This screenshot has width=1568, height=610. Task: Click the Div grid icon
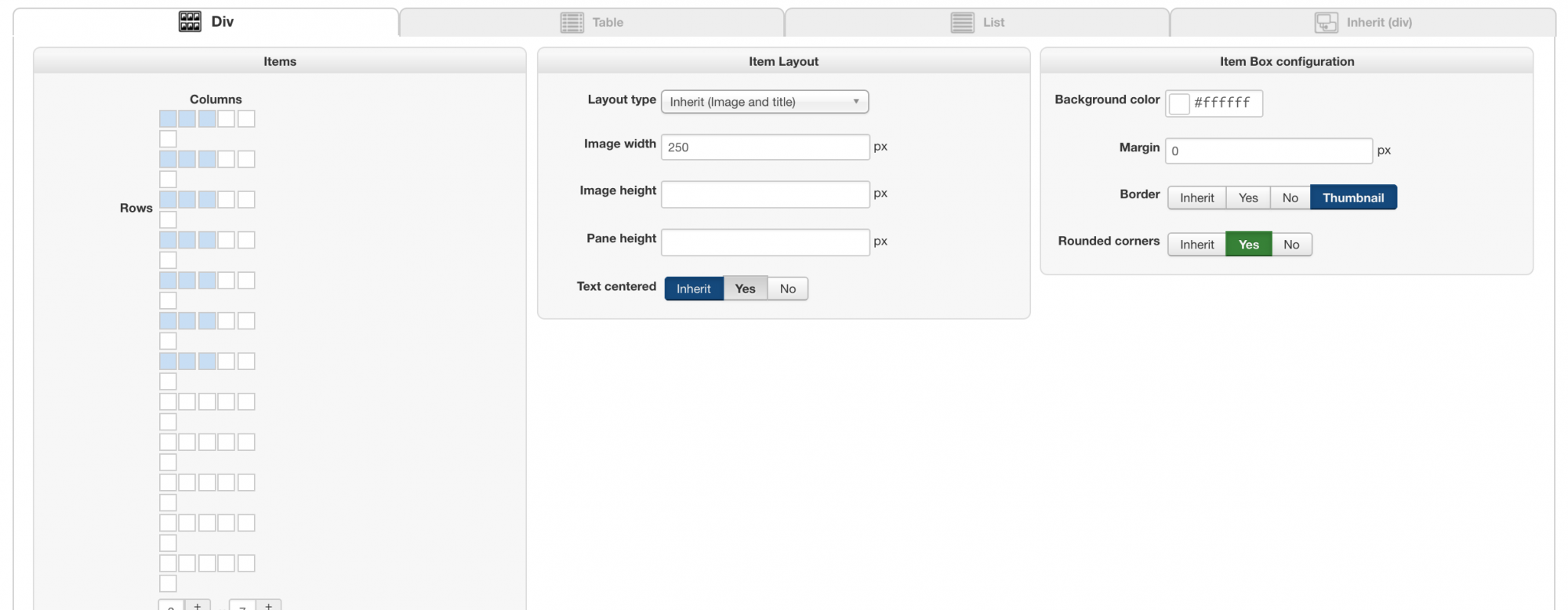[x=190, y=22]
